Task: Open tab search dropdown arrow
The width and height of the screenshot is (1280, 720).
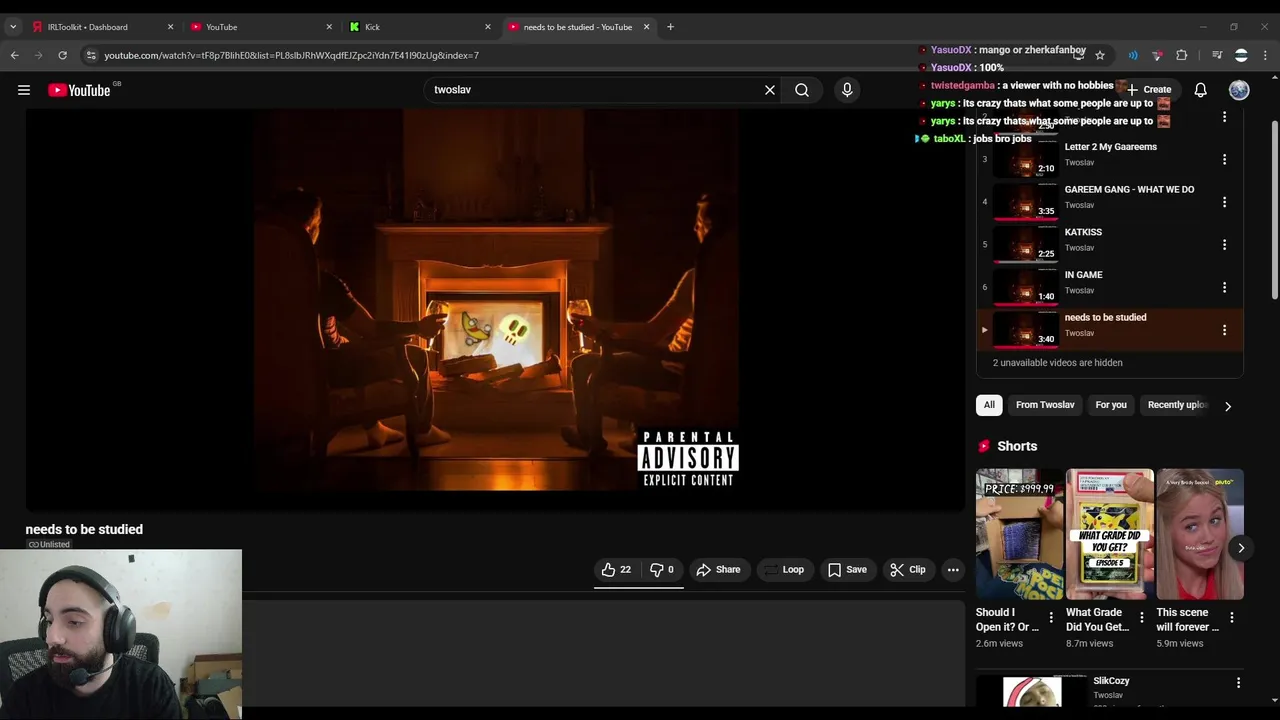Action: [x=13, y=27]
